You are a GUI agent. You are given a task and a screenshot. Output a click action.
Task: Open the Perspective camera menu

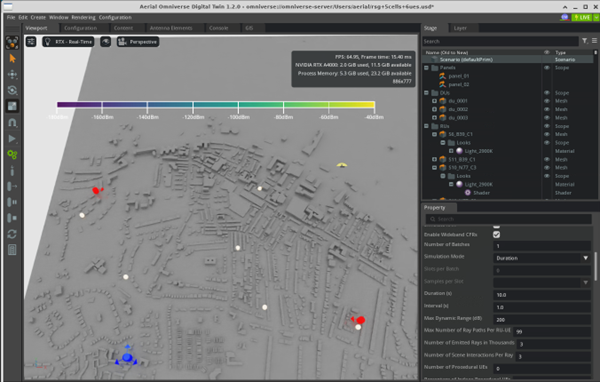click(x=138, y=42)
